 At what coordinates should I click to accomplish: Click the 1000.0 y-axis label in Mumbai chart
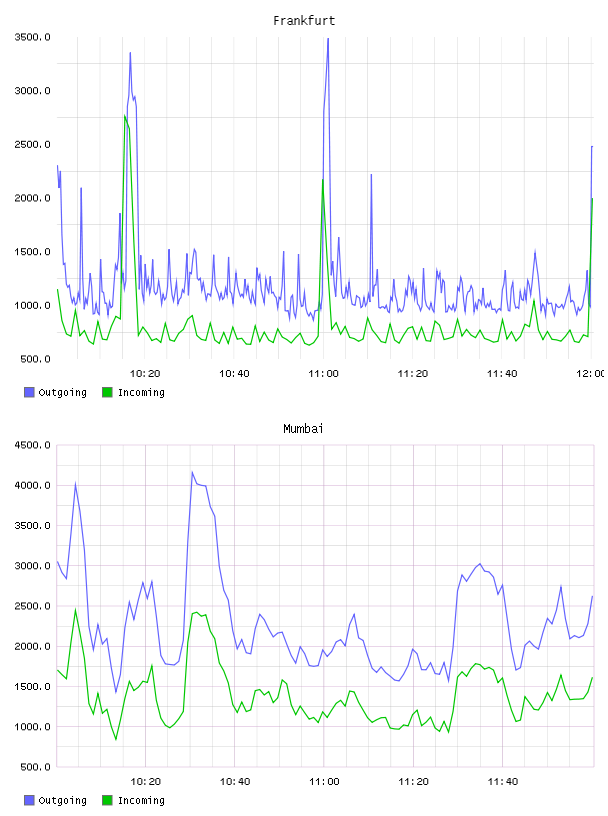tap(33, 726)
